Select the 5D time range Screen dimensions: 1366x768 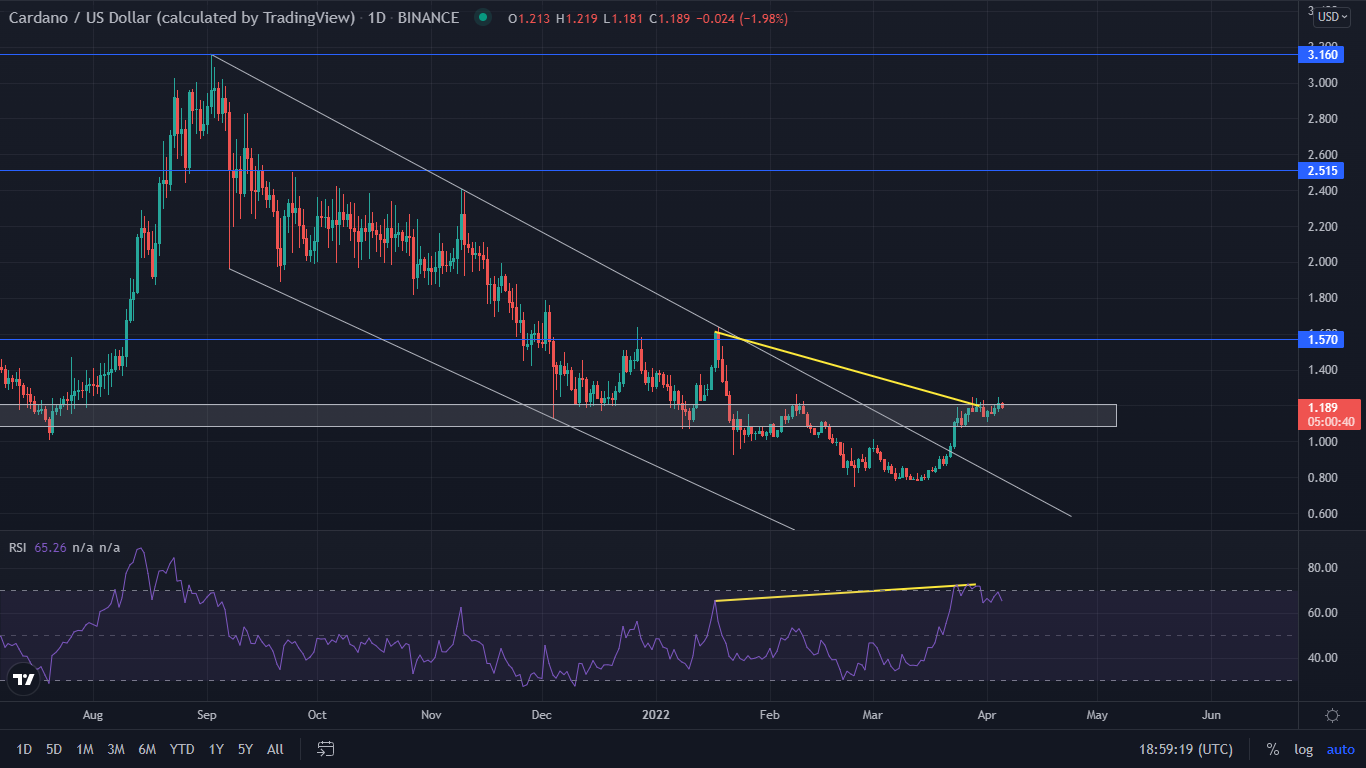54,749
